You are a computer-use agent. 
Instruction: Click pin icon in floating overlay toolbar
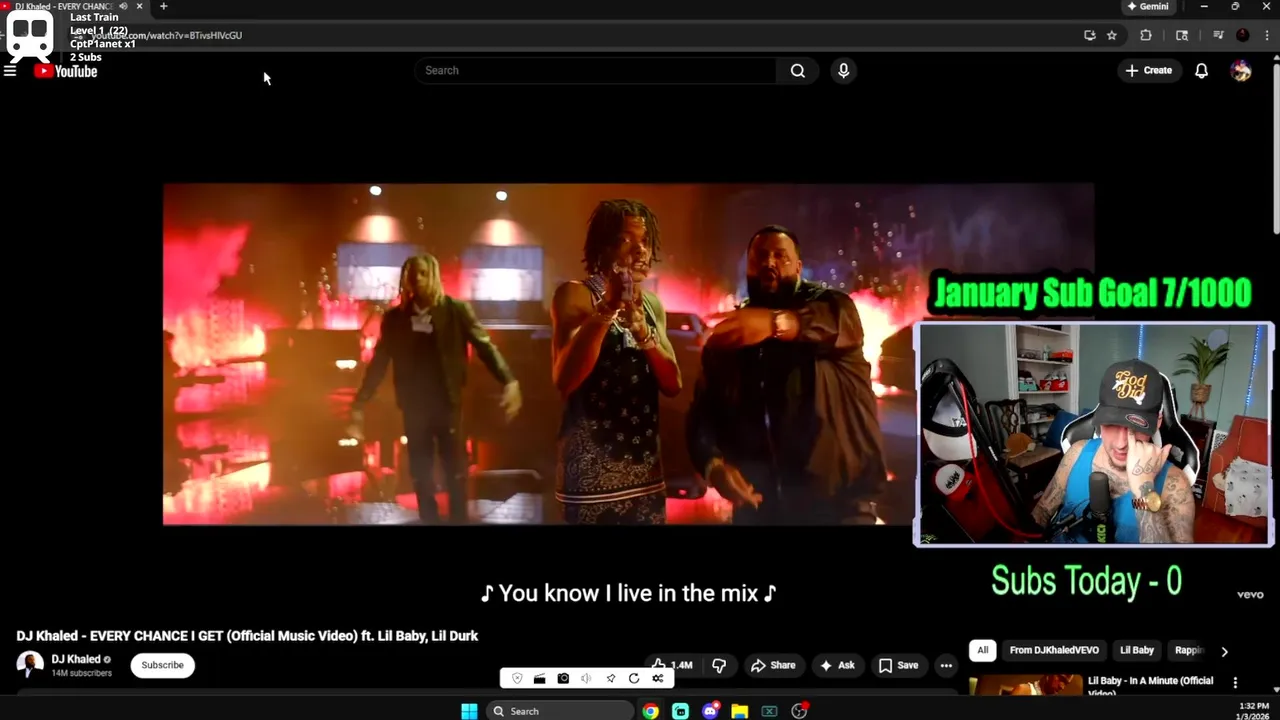(x=610, y=678)
